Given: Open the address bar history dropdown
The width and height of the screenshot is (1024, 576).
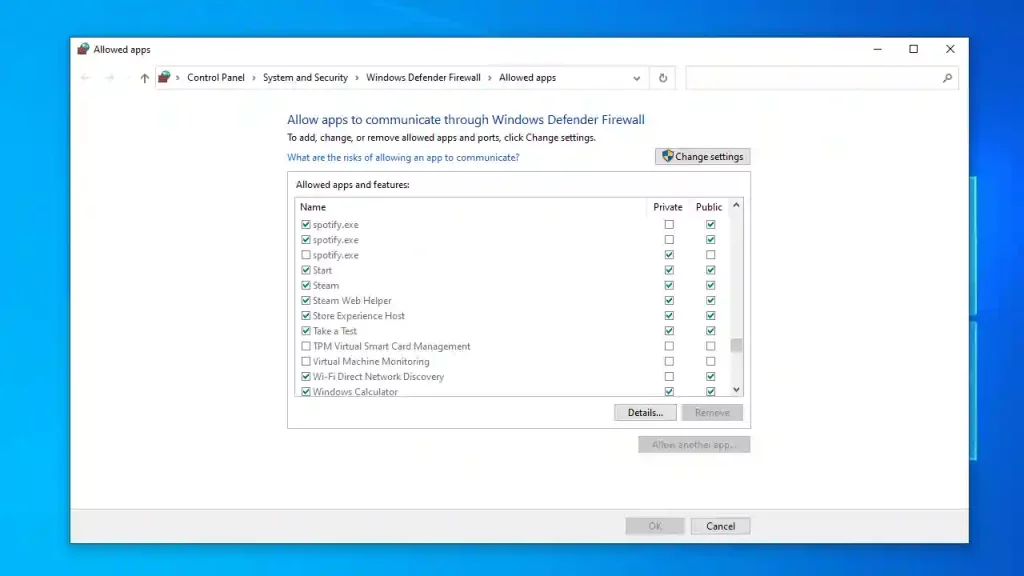Looking at the screenshot, I should (637, 78).
